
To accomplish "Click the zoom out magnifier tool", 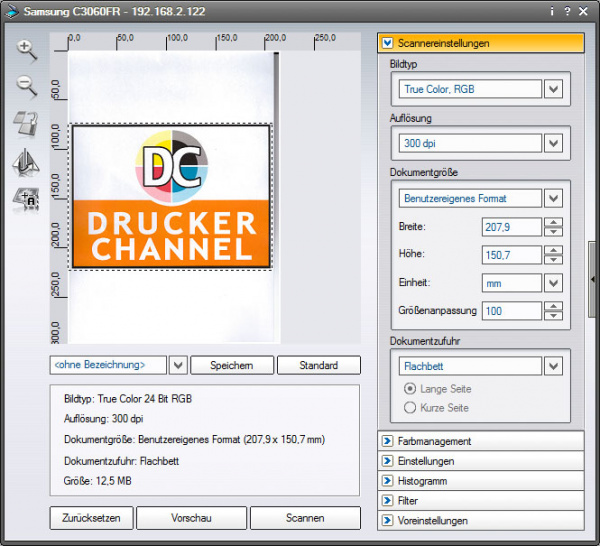I will pos(26,87).
